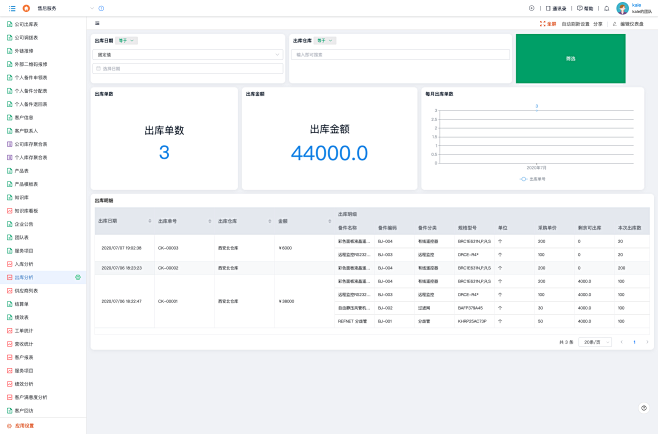Select 公司出库表 in the sidebar
This screenshot has width=658, height=434.
click(x=27, y=23)
